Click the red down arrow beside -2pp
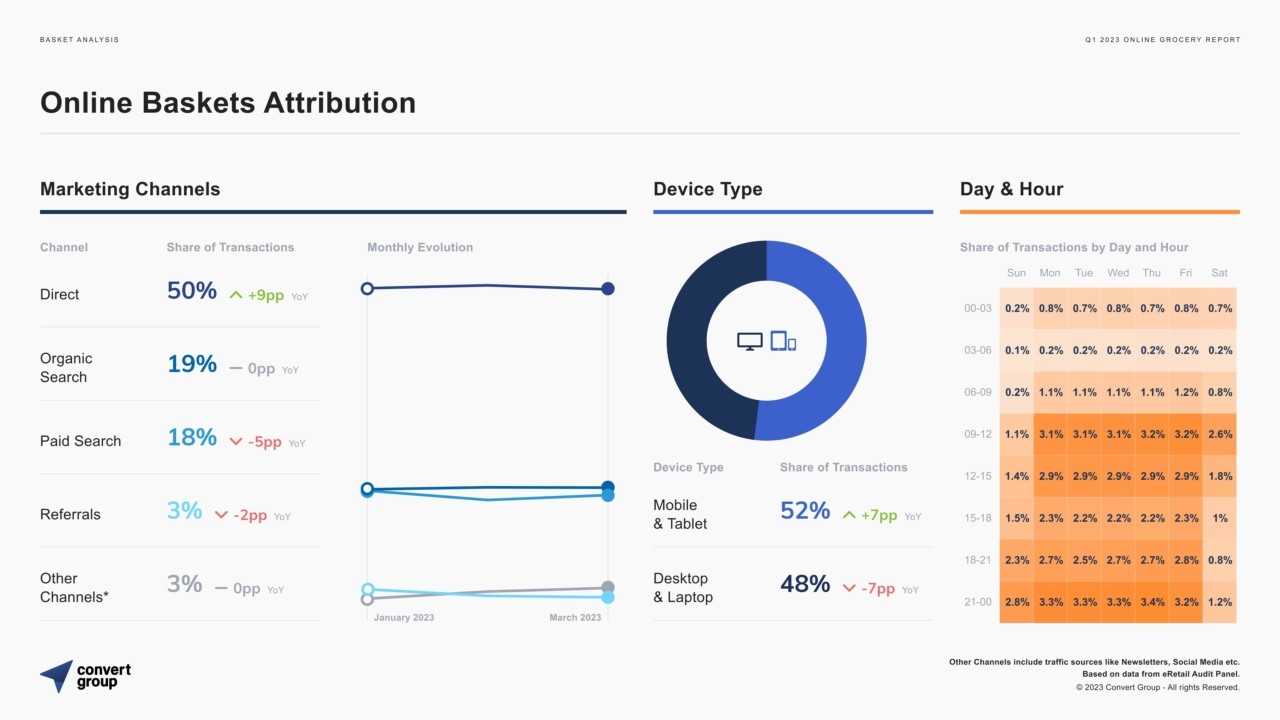 222,516
